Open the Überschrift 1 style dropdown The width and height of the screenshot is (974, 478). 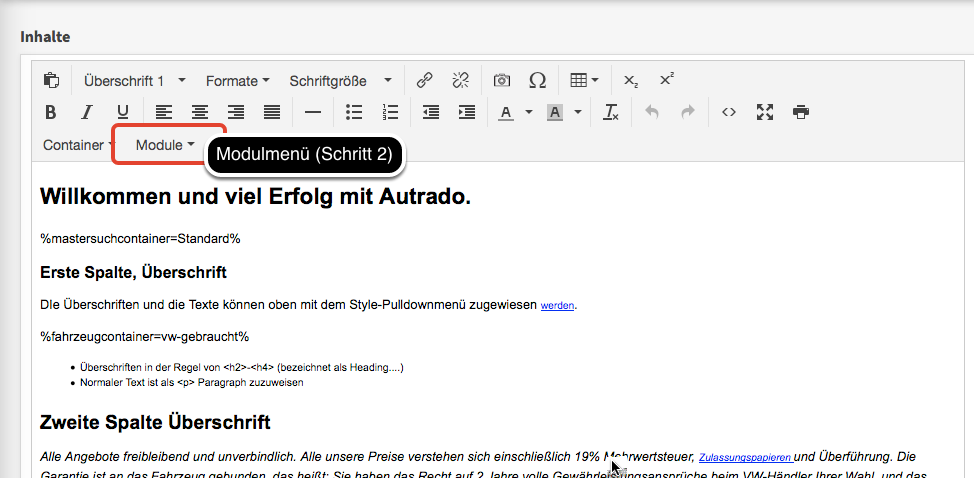[134, 81]
